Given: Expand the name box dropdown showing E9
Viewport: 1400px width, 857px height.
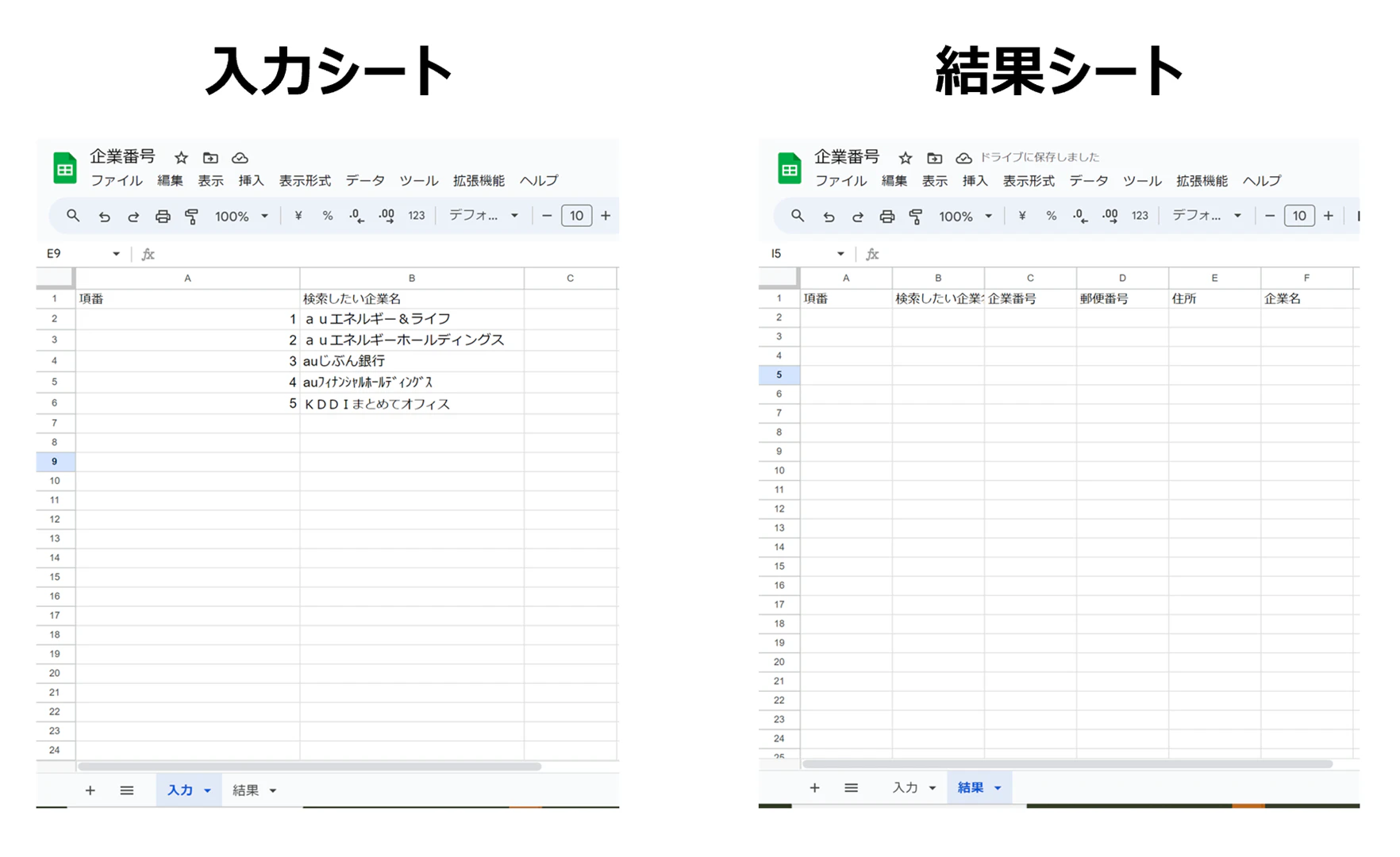Looking at the screenshot, I should click(x=116, y=254).
